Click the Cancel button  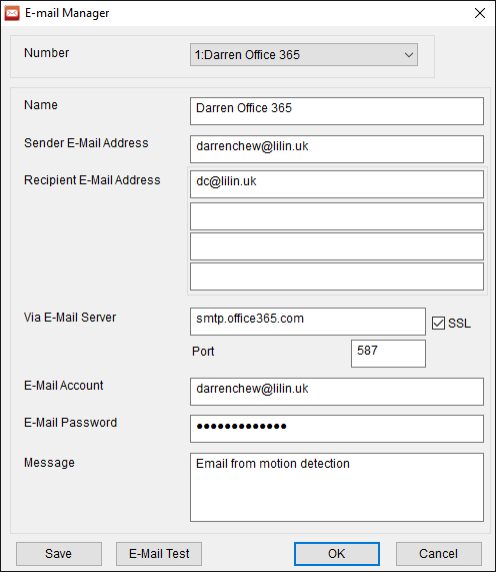tap(438, 554)
